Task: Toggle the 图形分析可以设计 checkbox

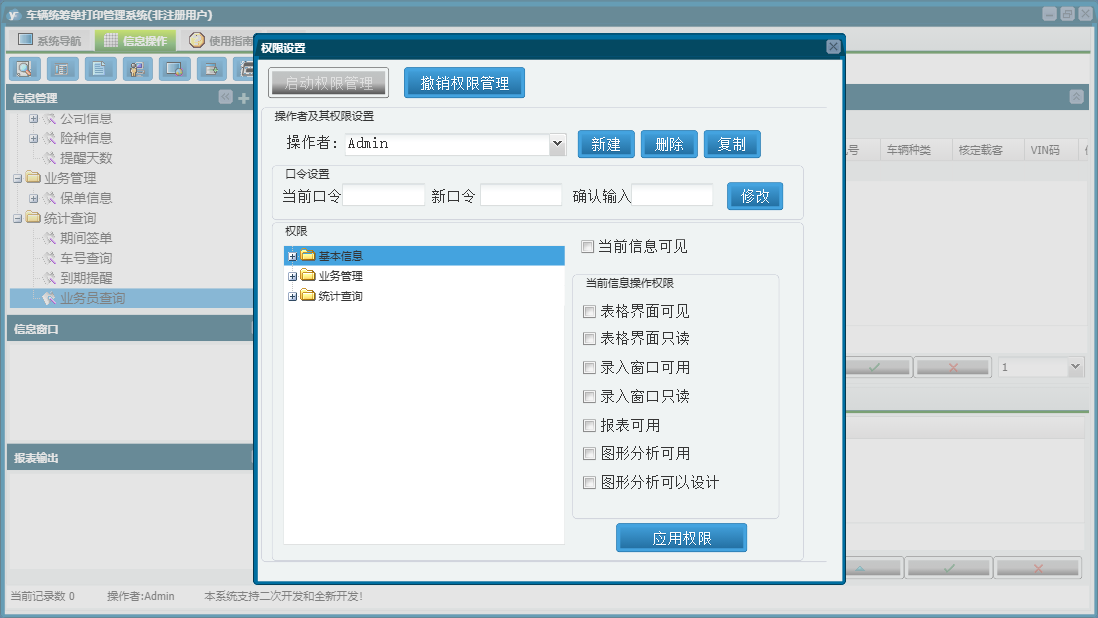Action: point(590,483)
